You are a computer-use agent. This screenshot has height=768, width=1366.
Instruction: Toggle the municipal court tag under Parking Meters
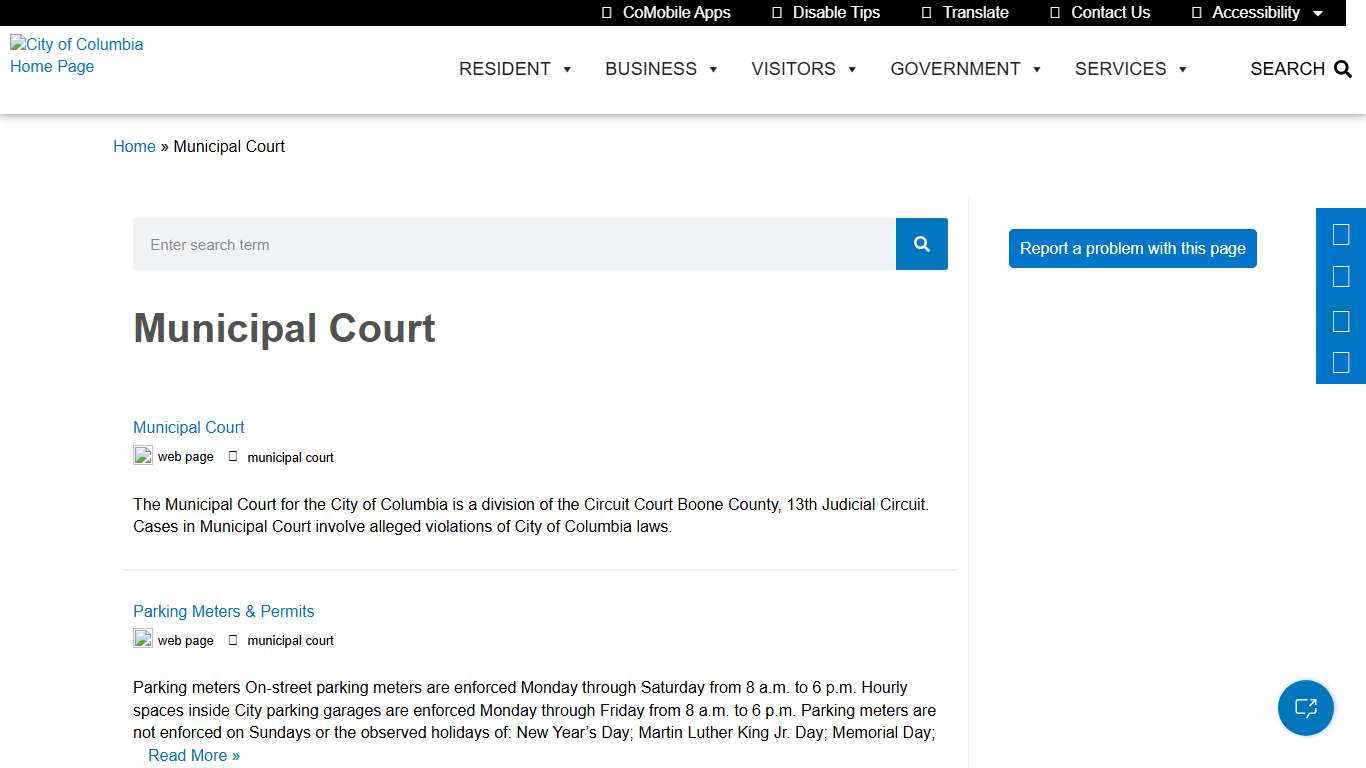(x=283, y=640)
